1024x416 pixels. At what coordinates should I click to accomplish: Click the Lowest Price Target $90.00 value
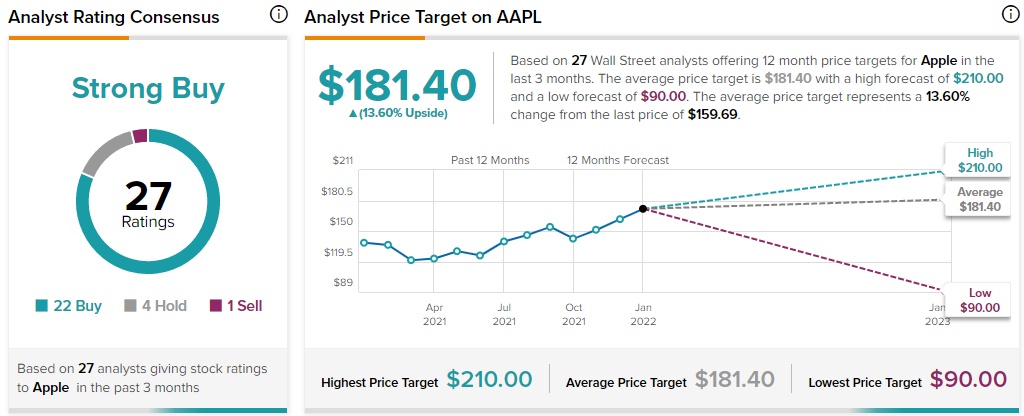click(968, 380)
